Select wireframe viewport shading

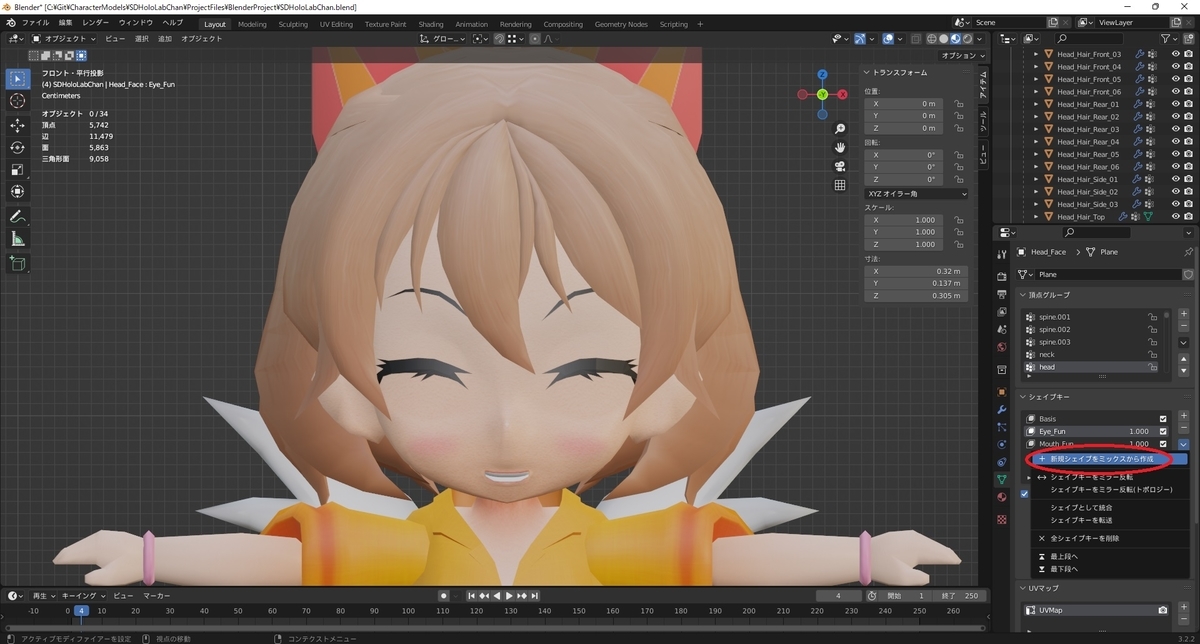930,39
